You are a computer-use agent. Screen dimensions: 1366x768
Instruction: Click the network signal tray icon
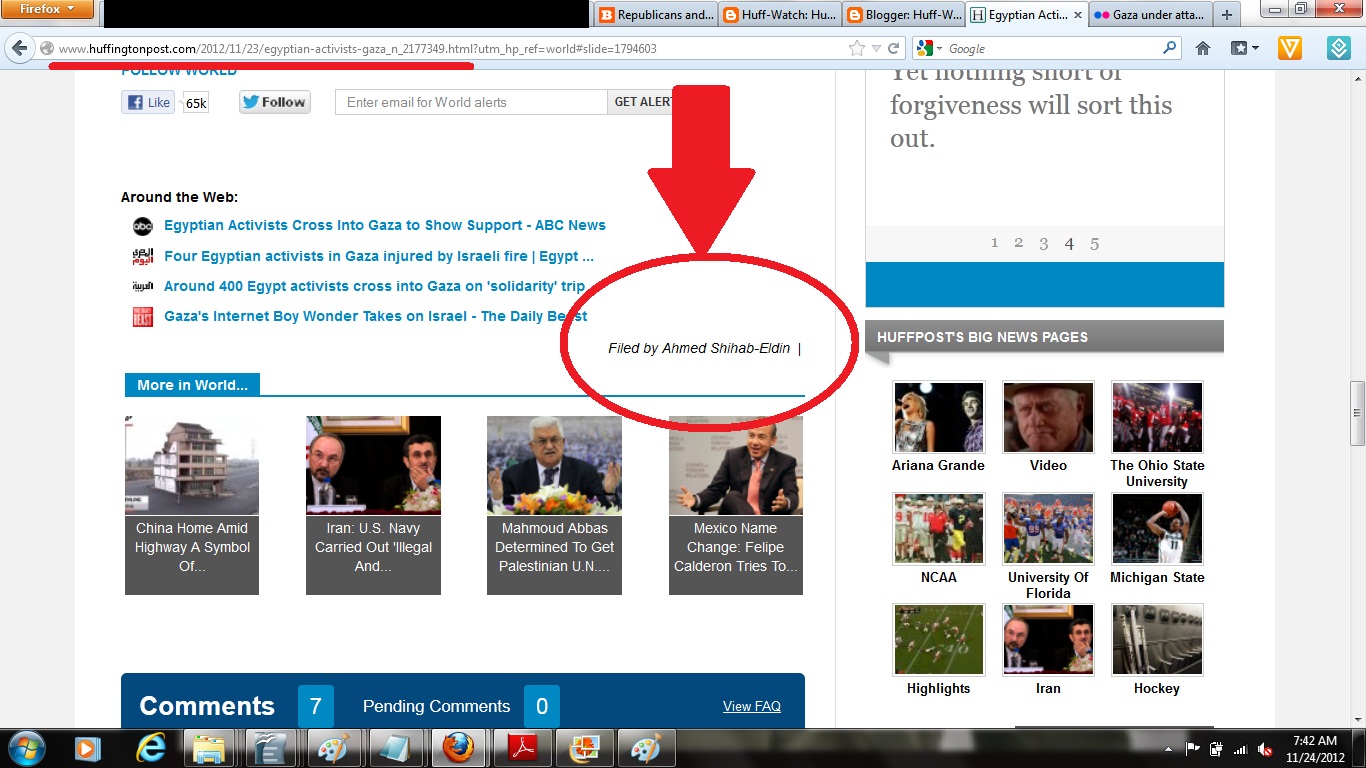[1241, 749]
